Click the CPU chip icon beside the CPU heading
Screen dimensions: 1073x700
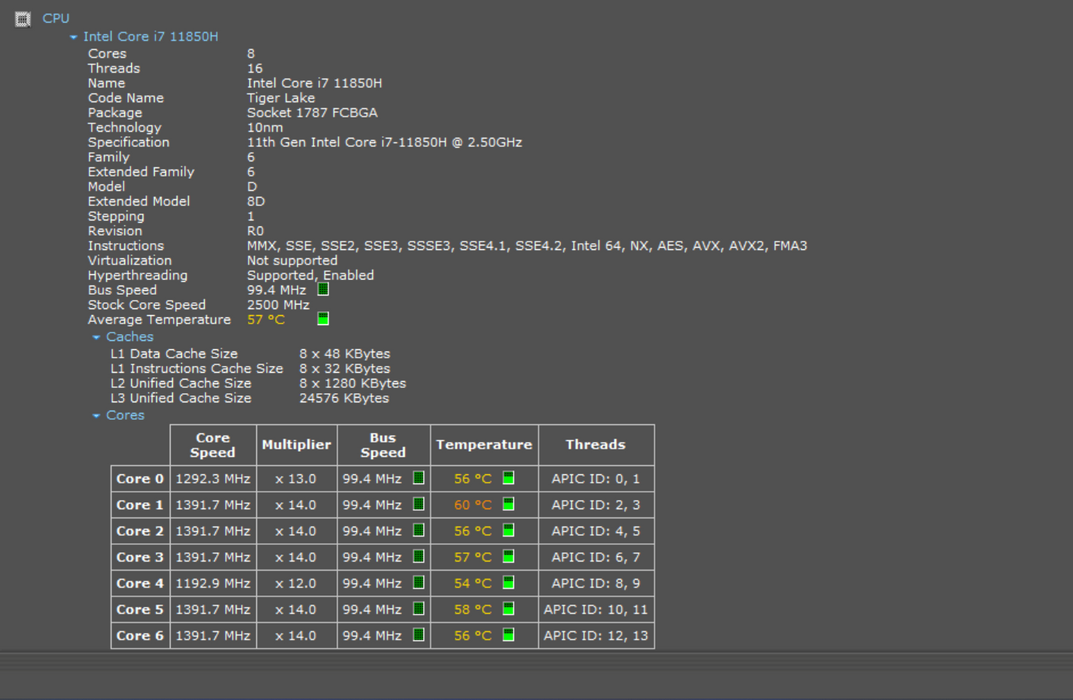click(23, 19)
